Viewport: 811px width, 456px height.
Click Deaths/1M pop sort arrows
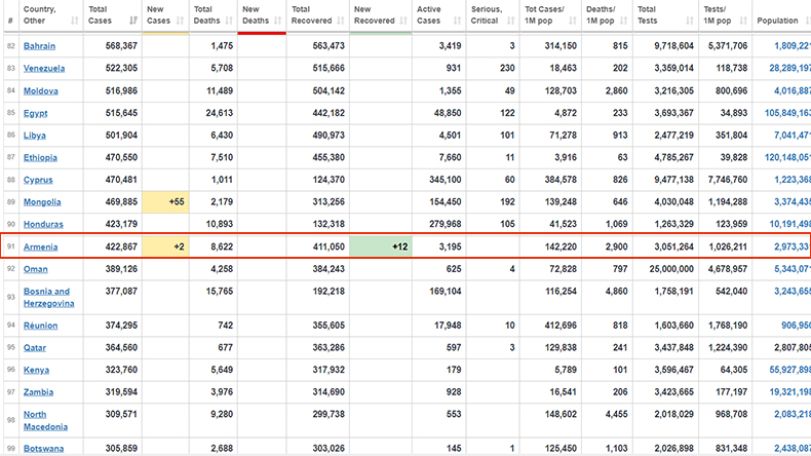(624, 21)
